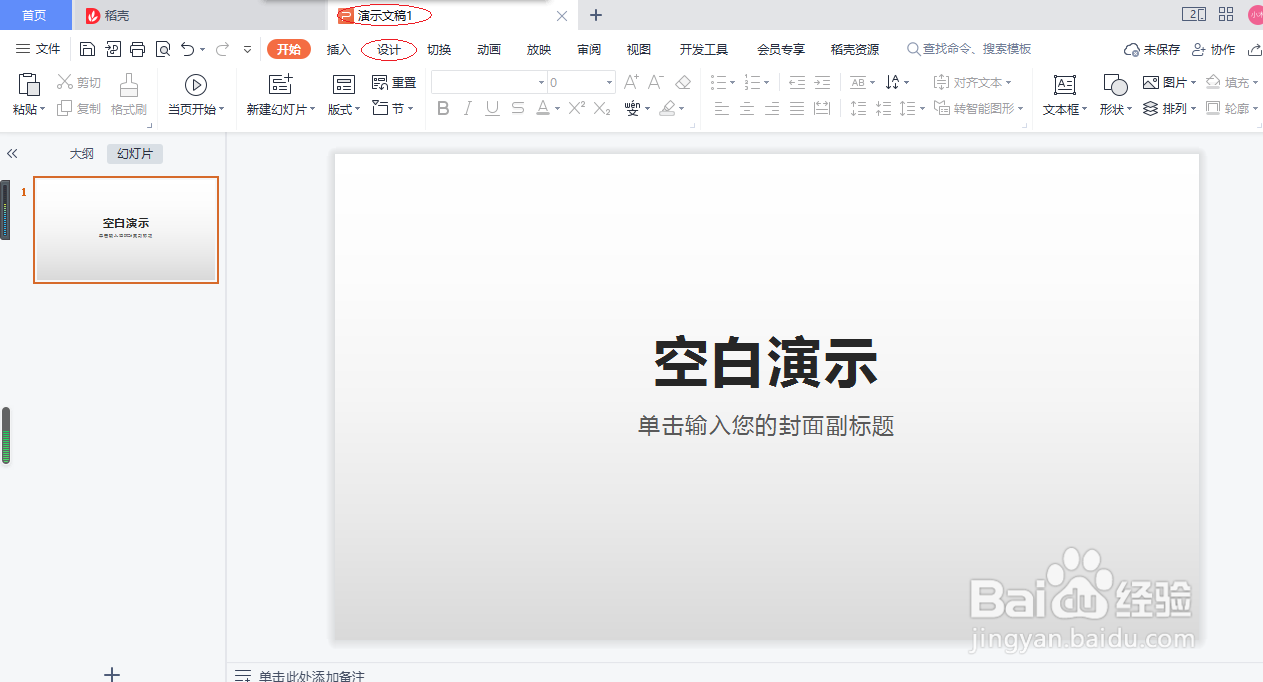Screen dimensions: 1263x682
Task: Open the text highlight color dropdown
Action: click(682, 109)
